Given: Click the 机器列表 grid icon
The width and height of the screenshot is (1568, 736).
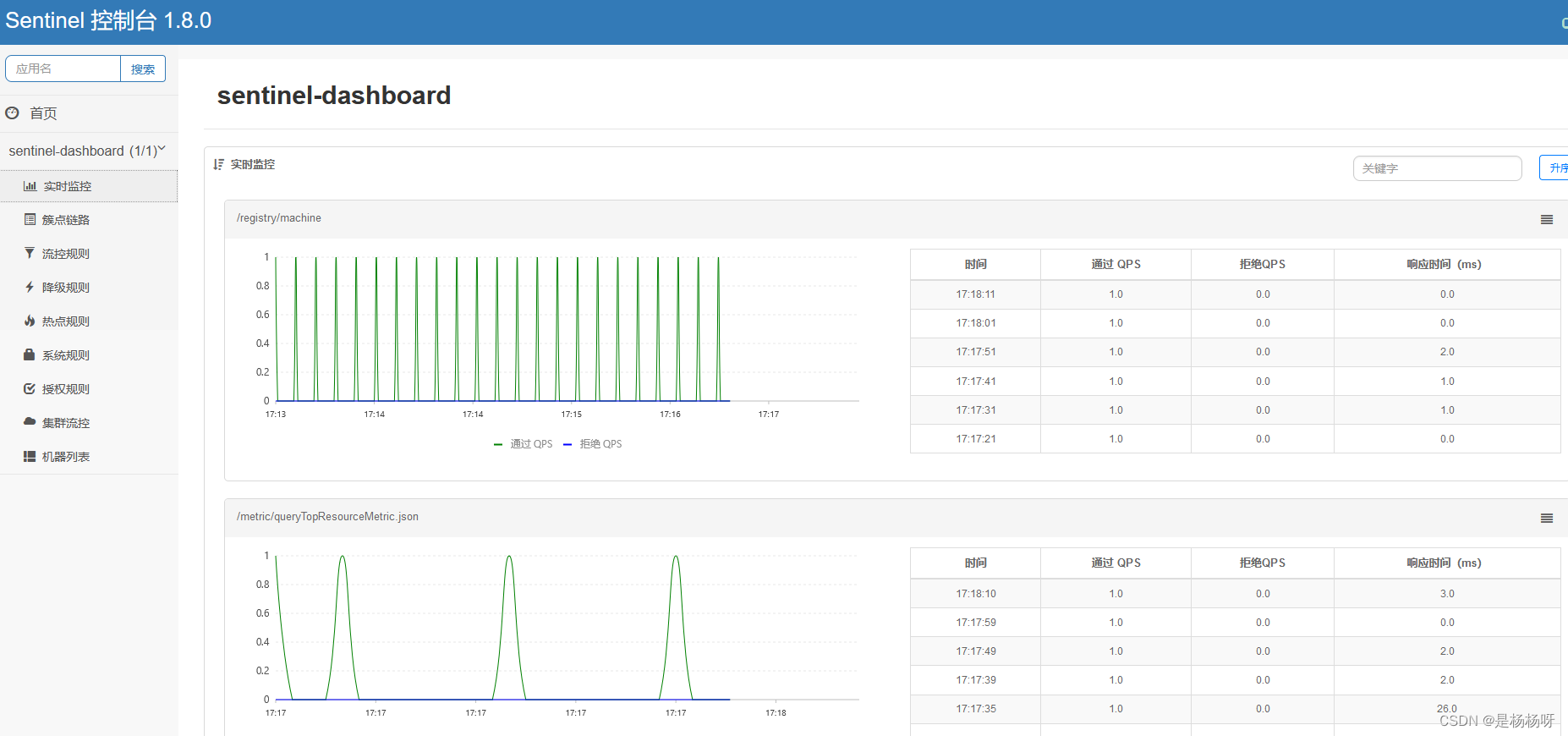Looking at the screenshot, I should (30, 456).
